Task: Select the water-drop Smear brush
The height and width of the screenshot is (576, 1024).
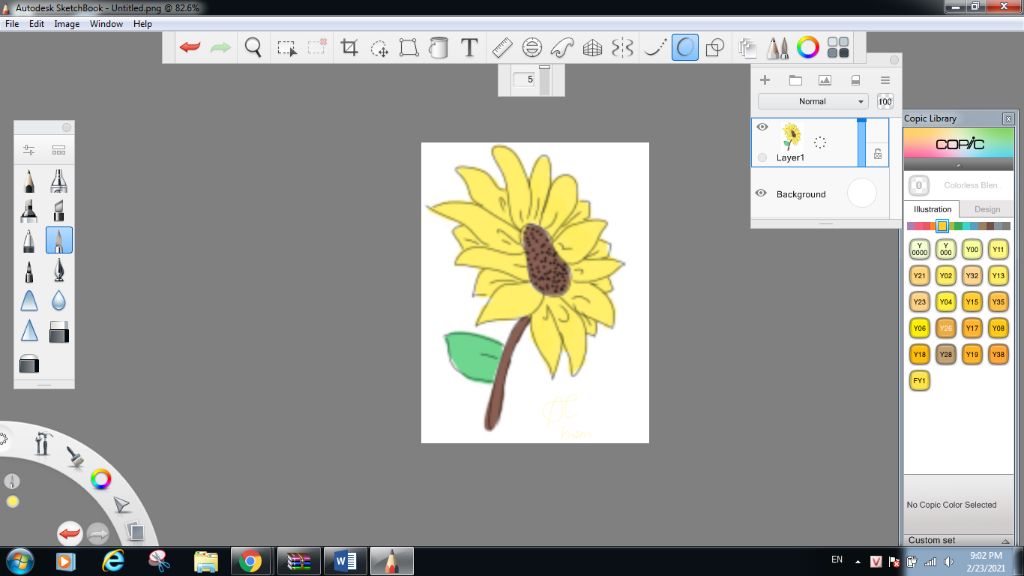Action: point(59,300)
